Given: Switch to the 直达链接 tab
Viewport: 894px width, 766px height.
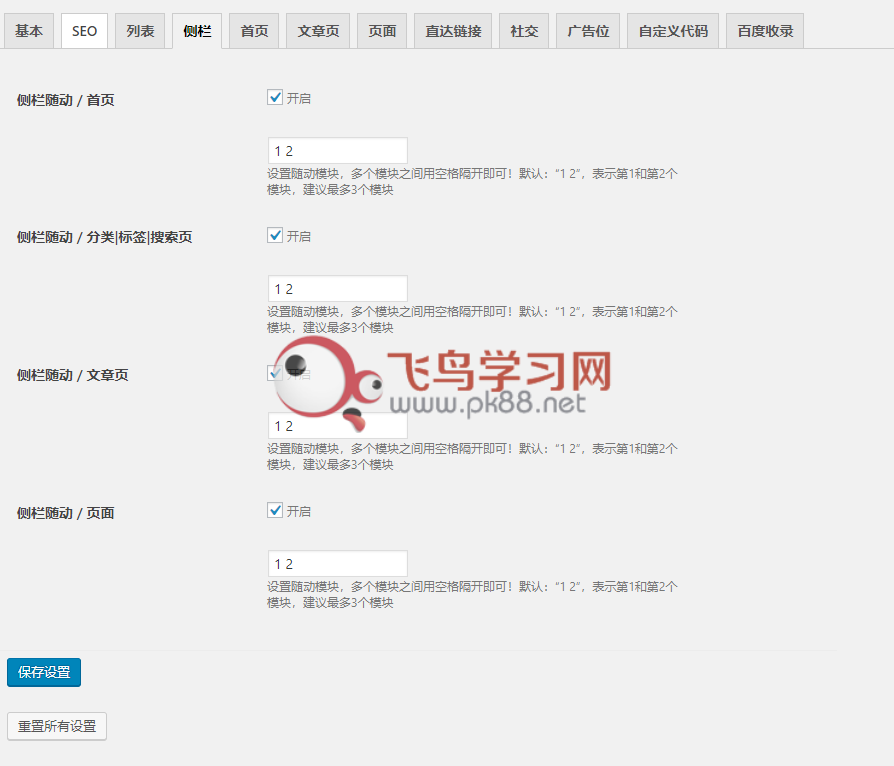Looking at the screenshot, I should click(453, 31).
